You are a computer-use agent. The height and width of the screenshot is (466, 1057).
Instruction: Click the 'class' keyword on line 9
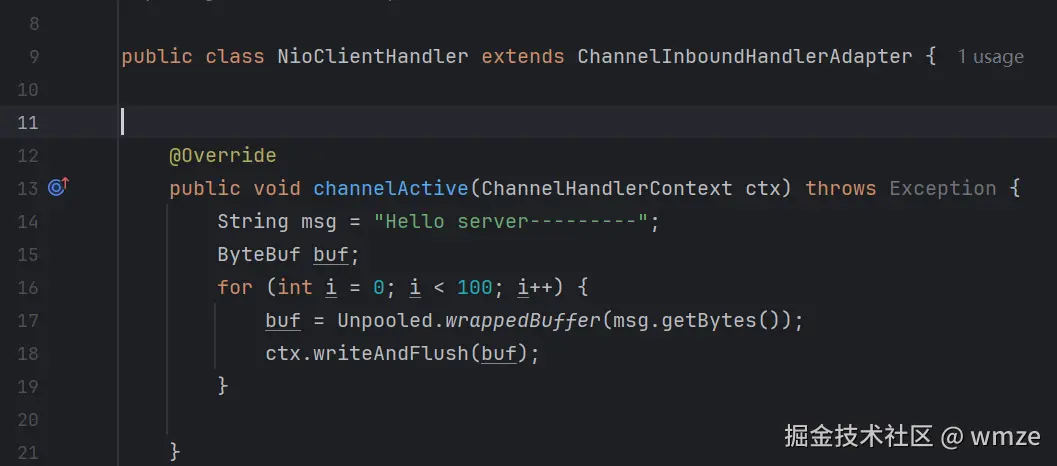235,57
